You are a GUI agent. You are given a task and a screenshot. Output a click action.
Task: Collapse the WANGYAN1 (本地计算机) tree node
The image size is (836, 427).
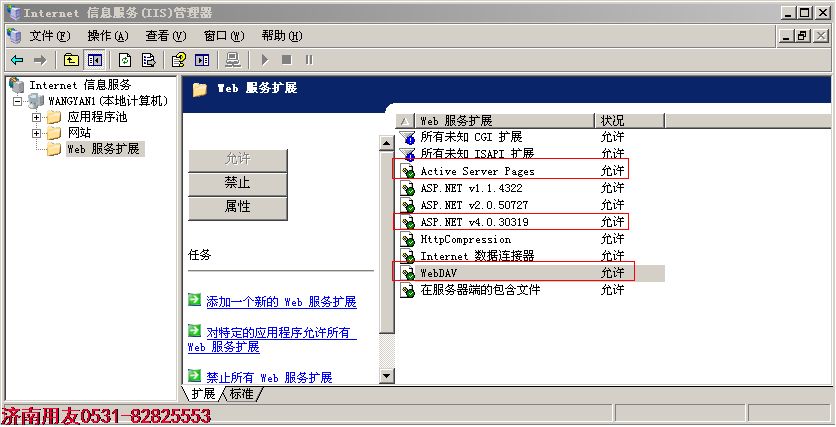point(18,101)
